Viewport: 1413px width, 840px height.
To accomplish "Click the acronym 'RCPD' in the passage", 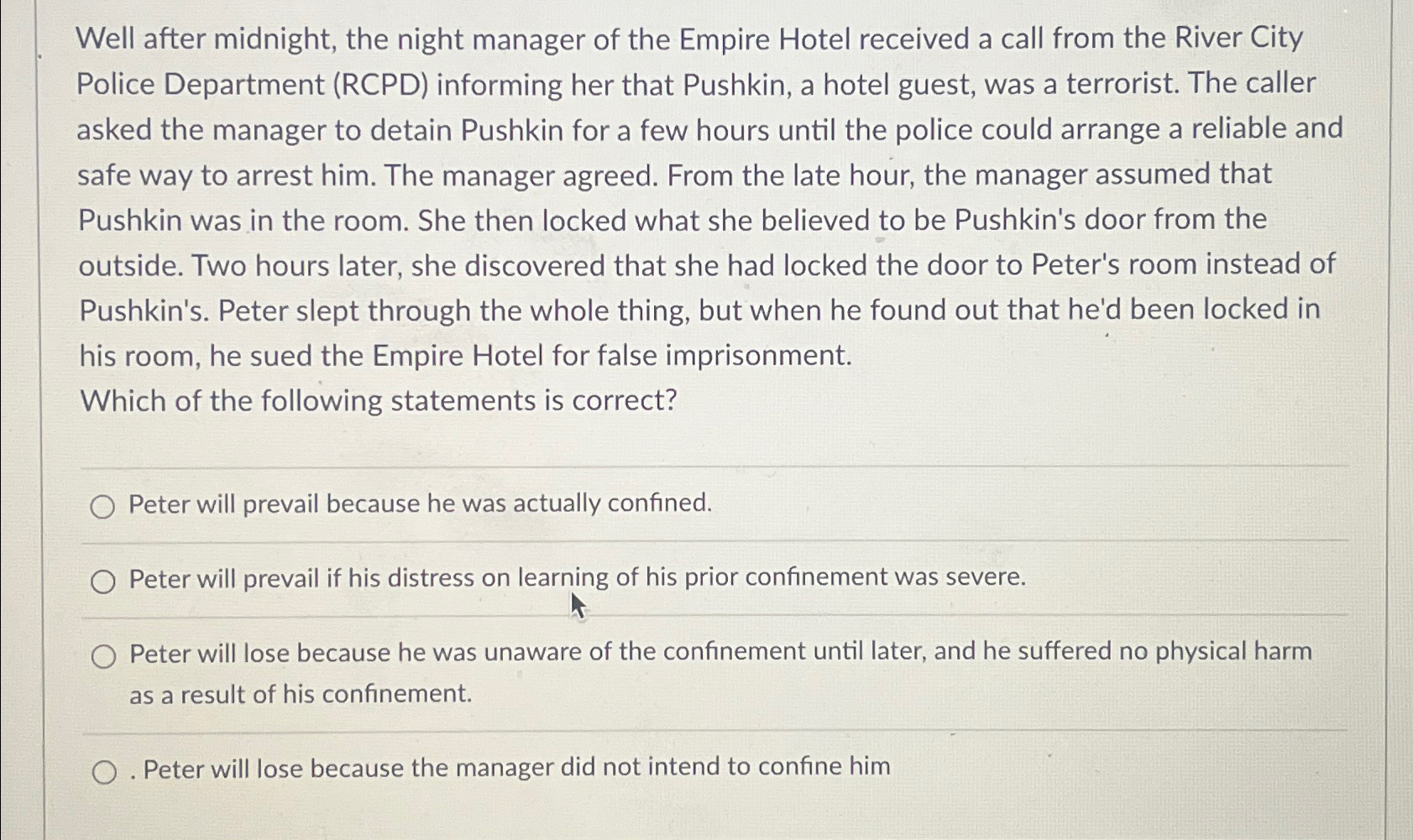I will (379, 83).
